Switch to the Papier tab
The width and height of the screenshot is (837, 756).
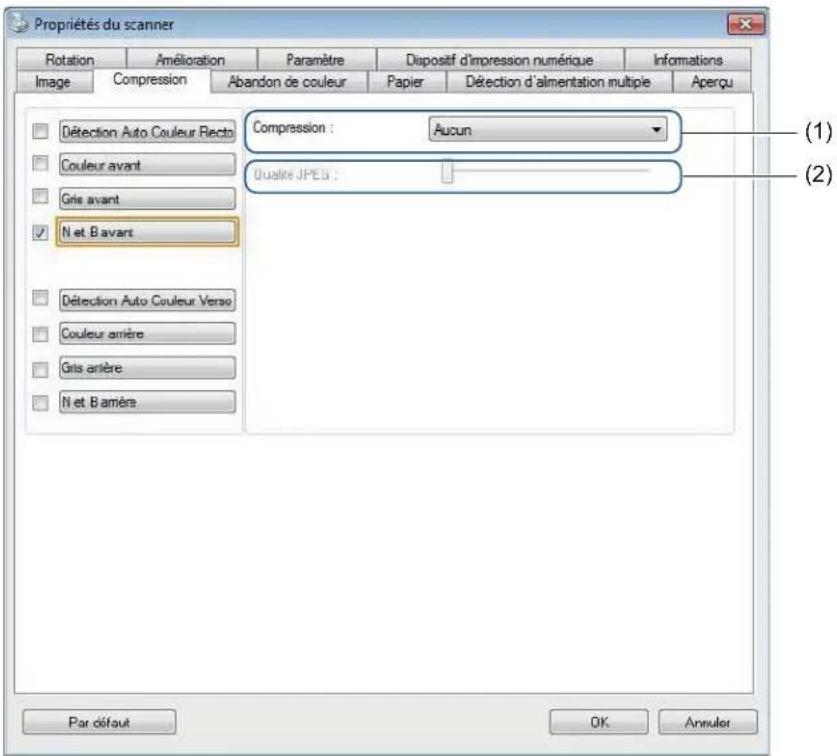[406, 82]
